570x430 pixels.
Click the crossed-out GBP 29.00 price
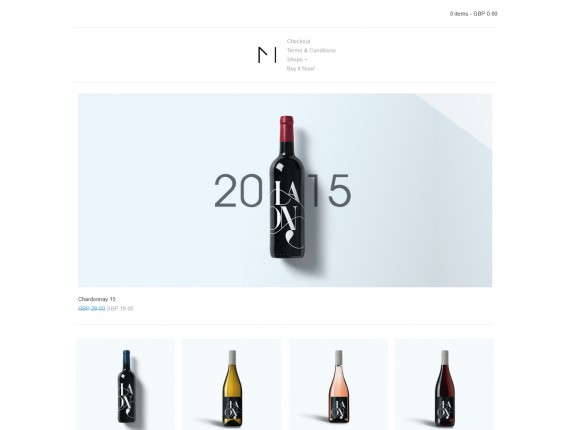tap(91, 309)
